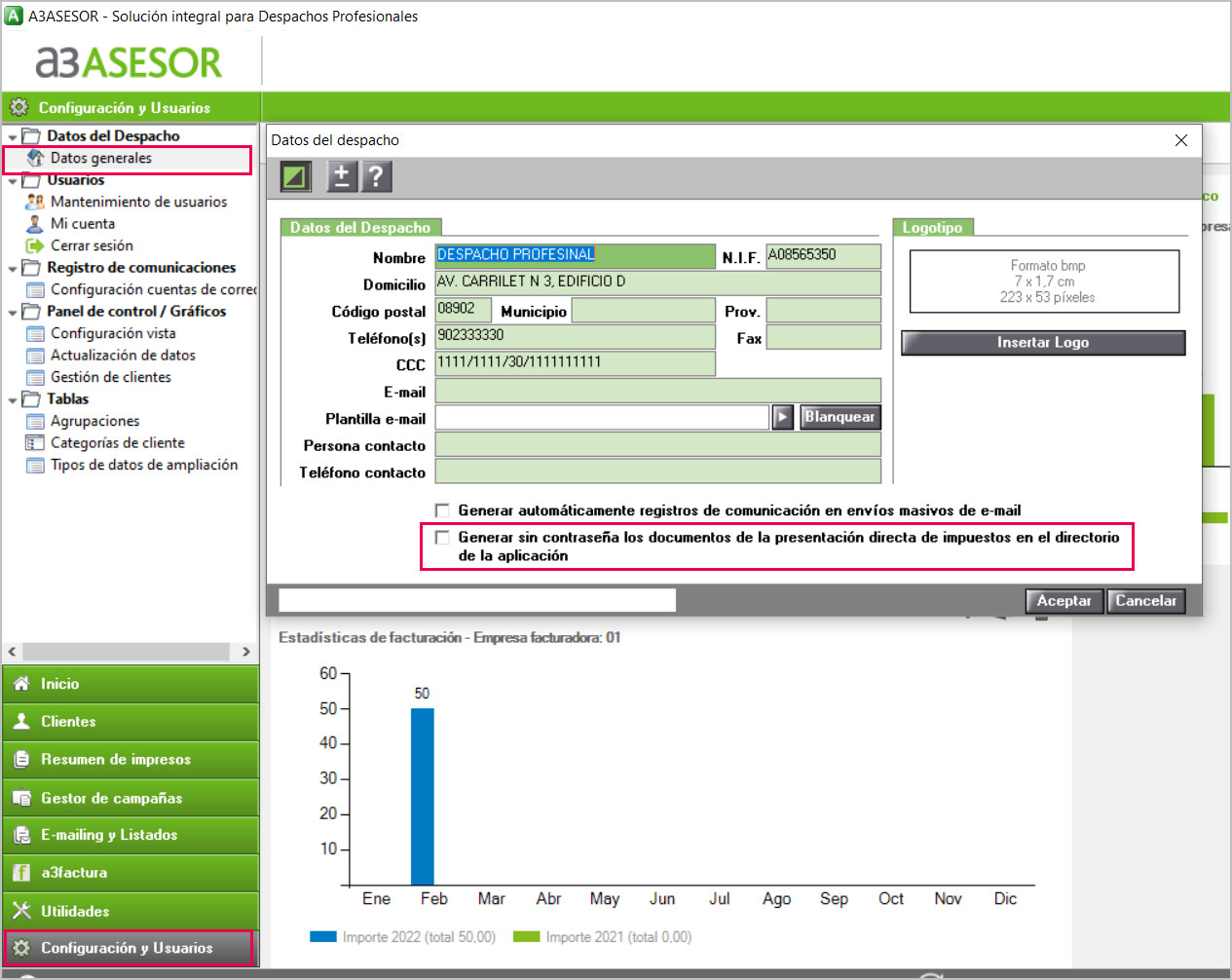Screen dimensions: 1232x980
Task: Collapse the Usuarios tree node
Action: tap(13, 181)
